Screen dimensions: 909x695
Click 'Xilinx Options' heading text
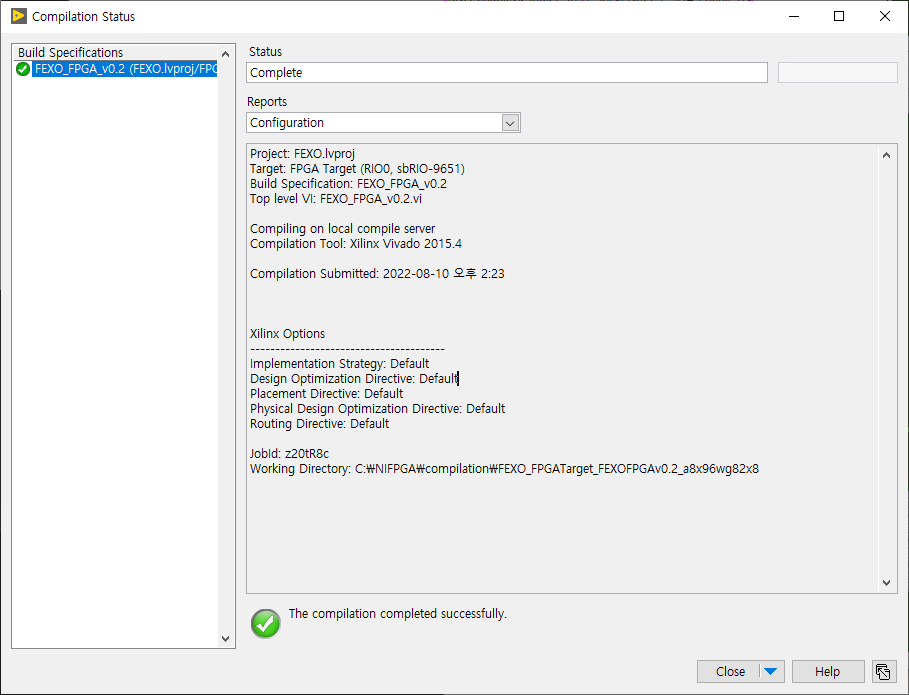(287, 334)
